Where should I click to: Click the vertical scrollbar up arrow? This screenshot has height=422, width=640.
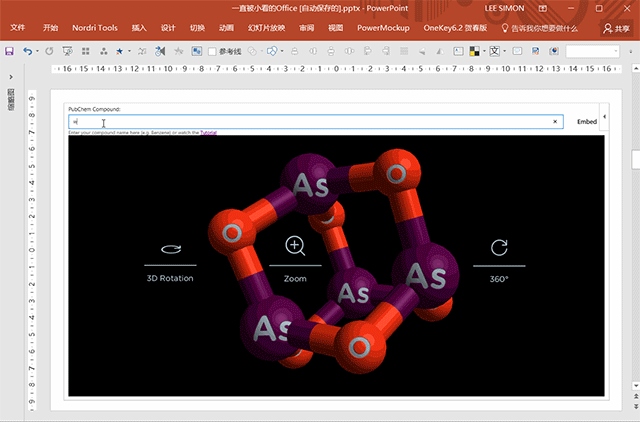coord(636,69)
